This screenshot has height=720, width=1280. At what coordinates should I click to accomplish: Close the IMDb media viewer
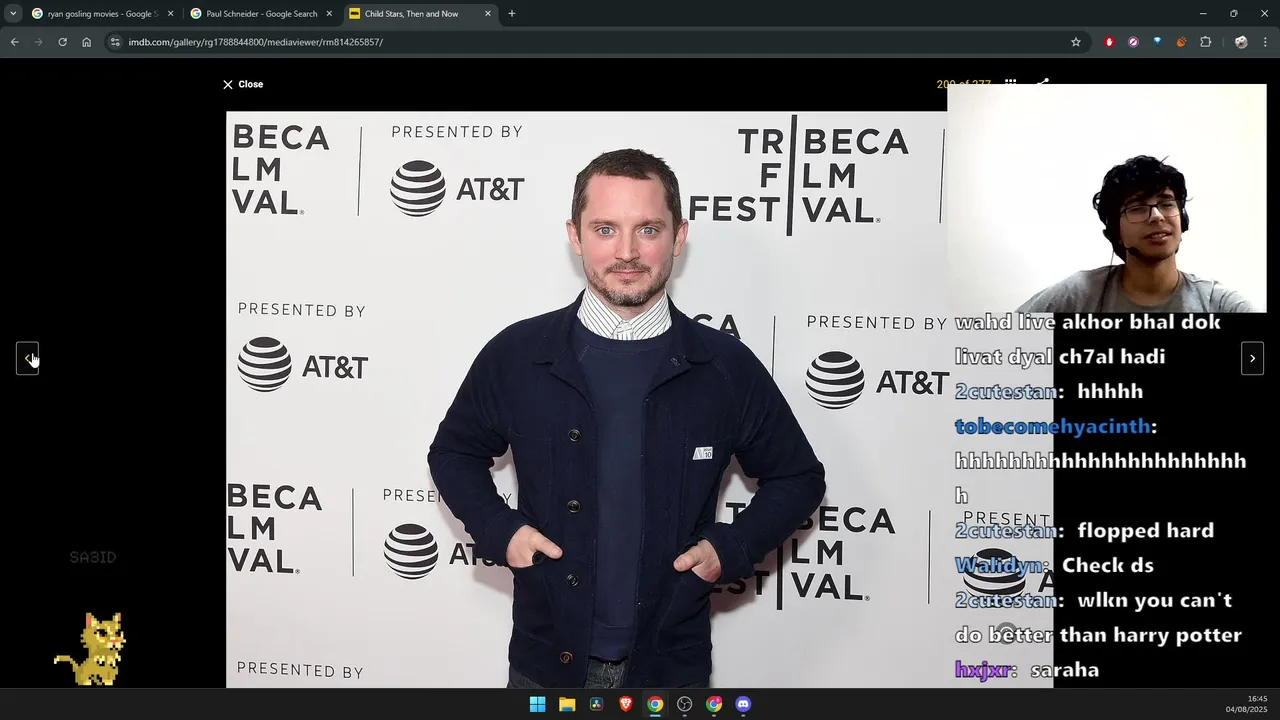[x=243, y=84]
